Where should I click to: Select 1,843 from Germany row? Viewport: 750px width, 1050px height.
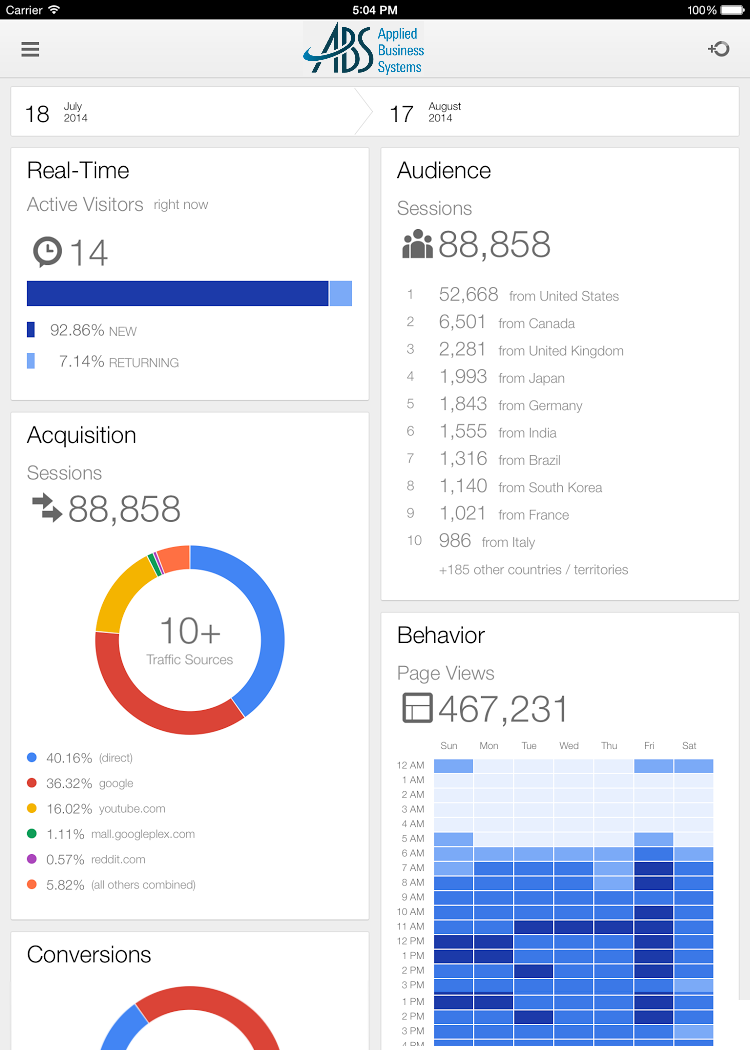click(x=494, y=404)
